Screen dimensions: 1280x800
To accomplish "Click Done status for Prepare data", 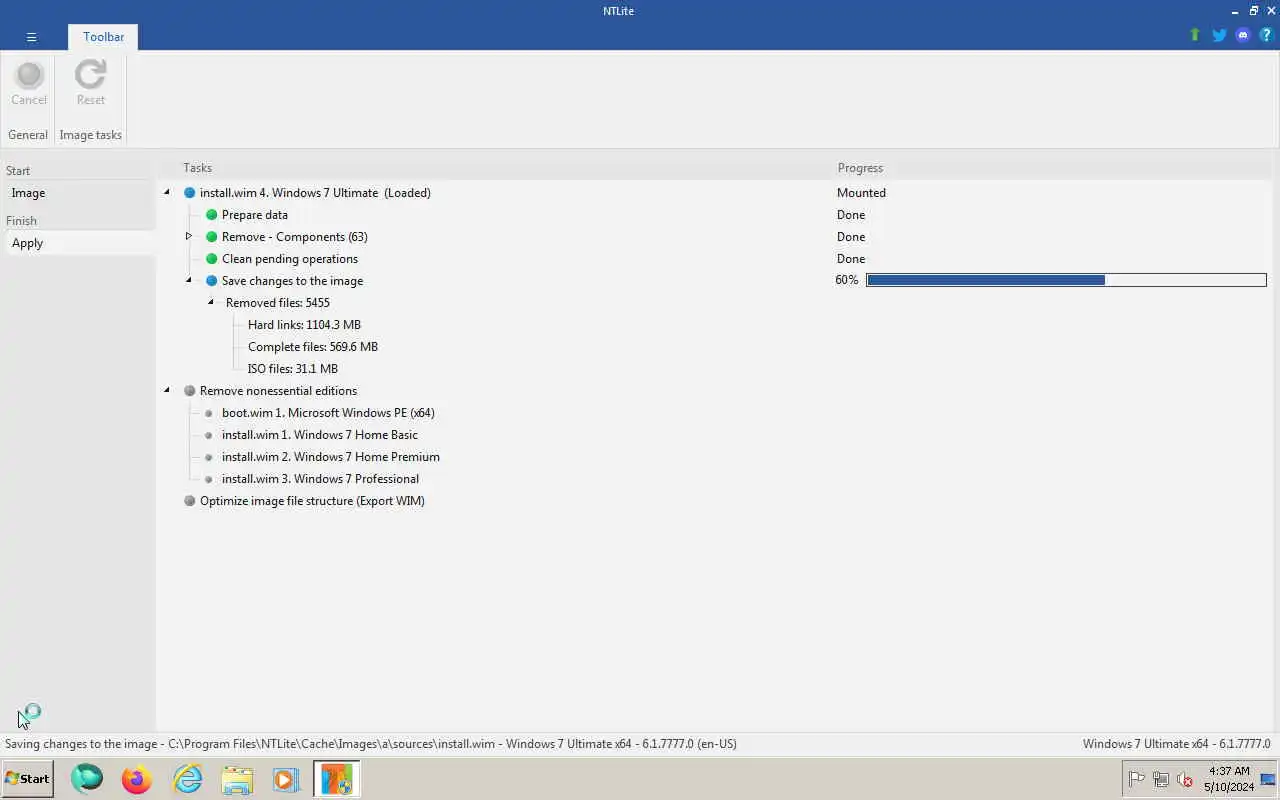I will pyautogui.click(x=851, y=215).
